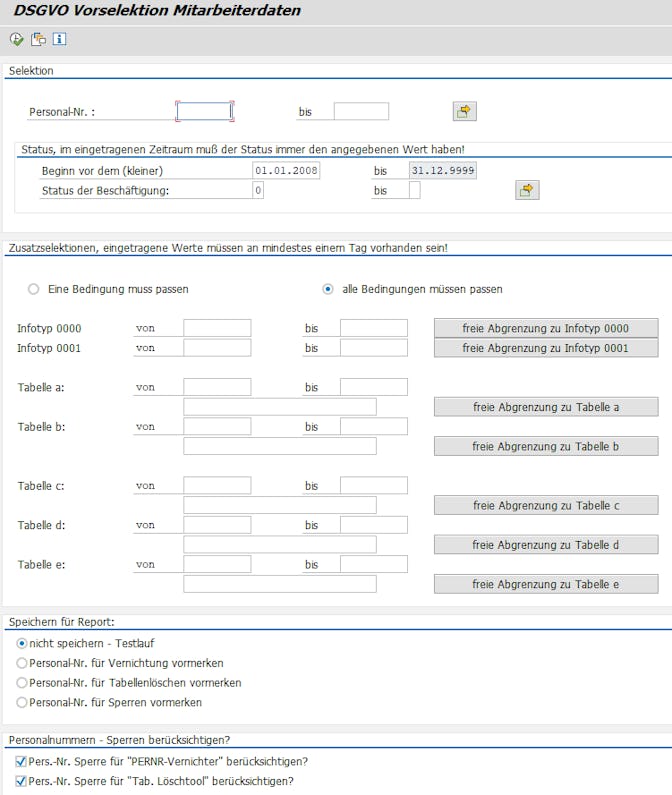Open multiple selection for Status der Beschäftigung
The width and height of the screenshot is (672, 795).
tap(527, 190)
